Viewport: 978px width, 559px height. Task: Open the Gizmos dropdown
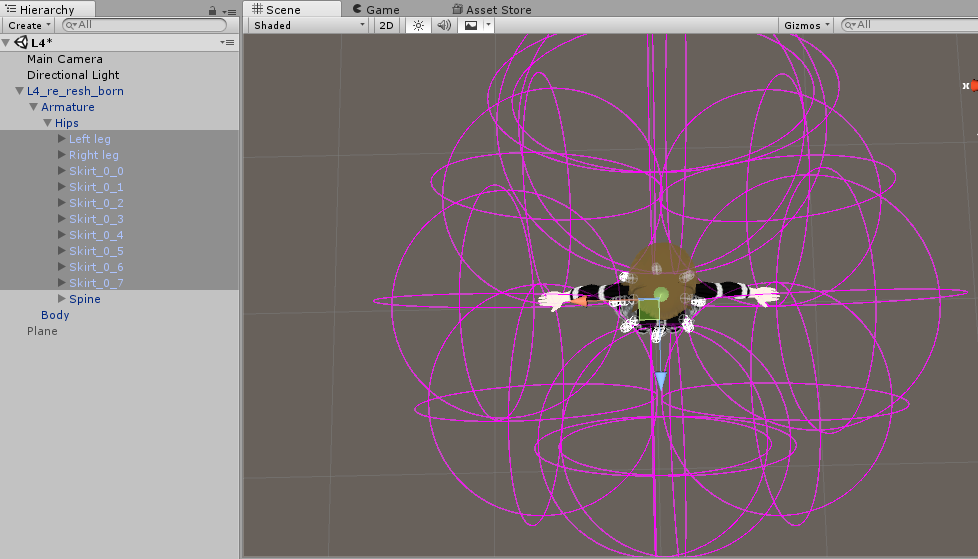tap(806, 25)
